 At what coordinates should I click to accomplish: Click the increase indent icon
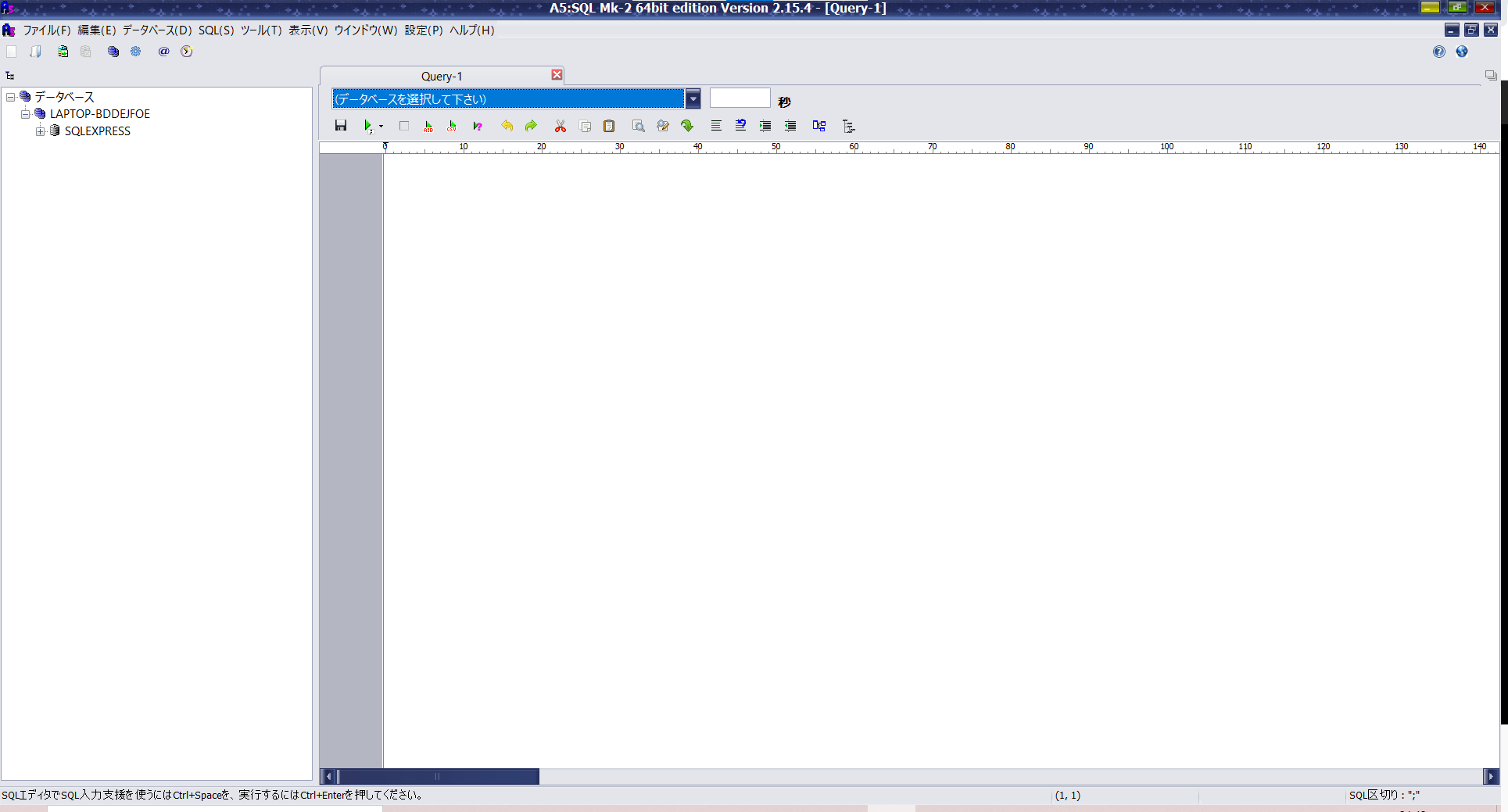(x=765, y=126)
